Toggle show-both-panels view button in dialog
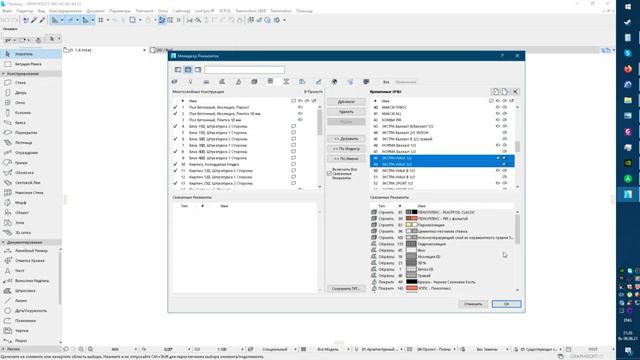 pos(188,70)
